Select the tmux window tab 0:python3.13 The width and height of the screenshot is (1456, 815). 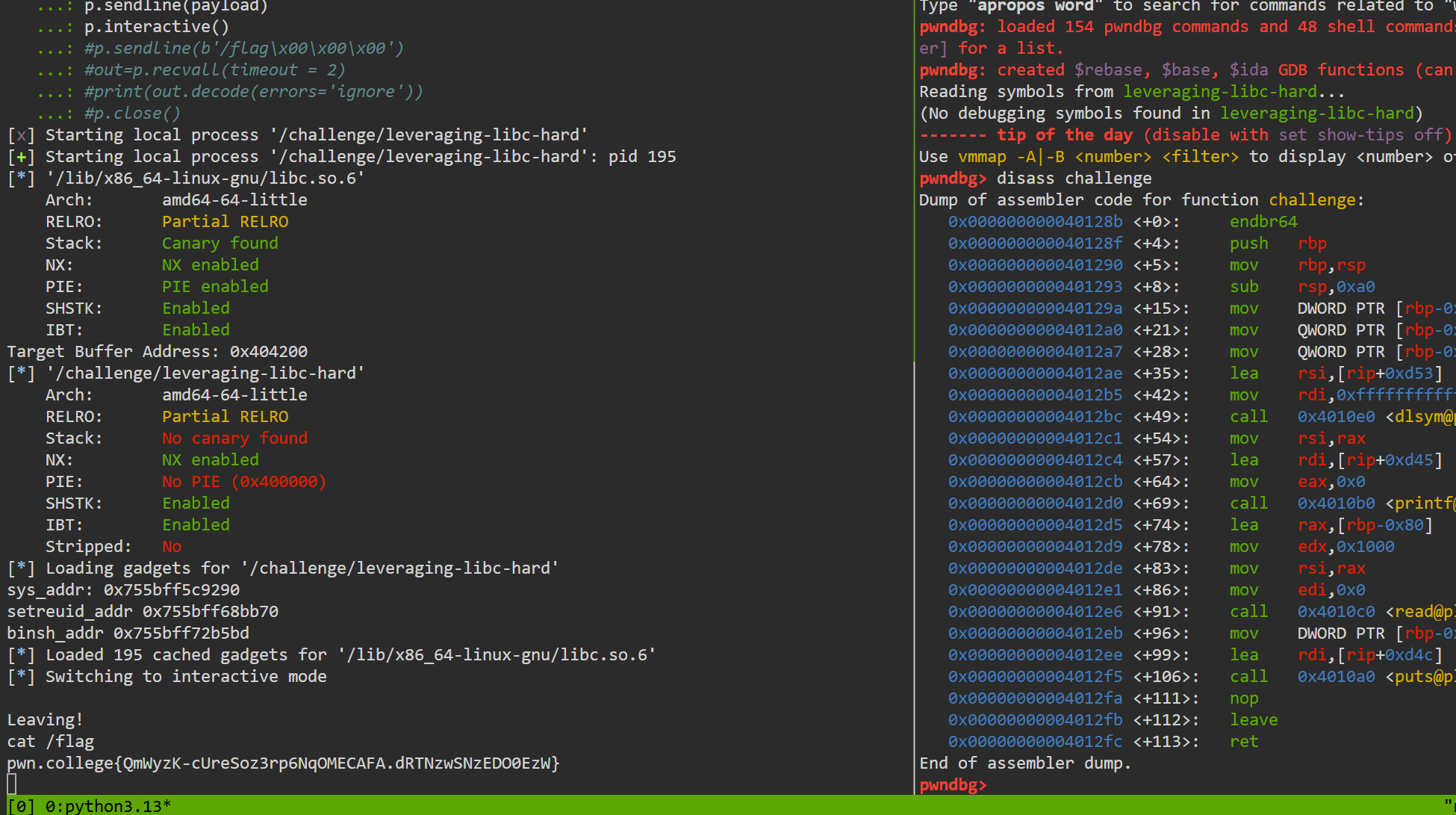coord(108,806)
